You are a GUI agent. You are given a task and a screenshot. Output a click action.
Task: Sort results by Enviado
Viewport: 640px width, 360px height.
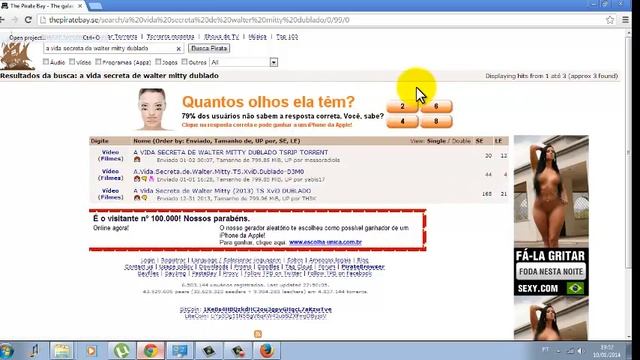(x=197, y=141)
